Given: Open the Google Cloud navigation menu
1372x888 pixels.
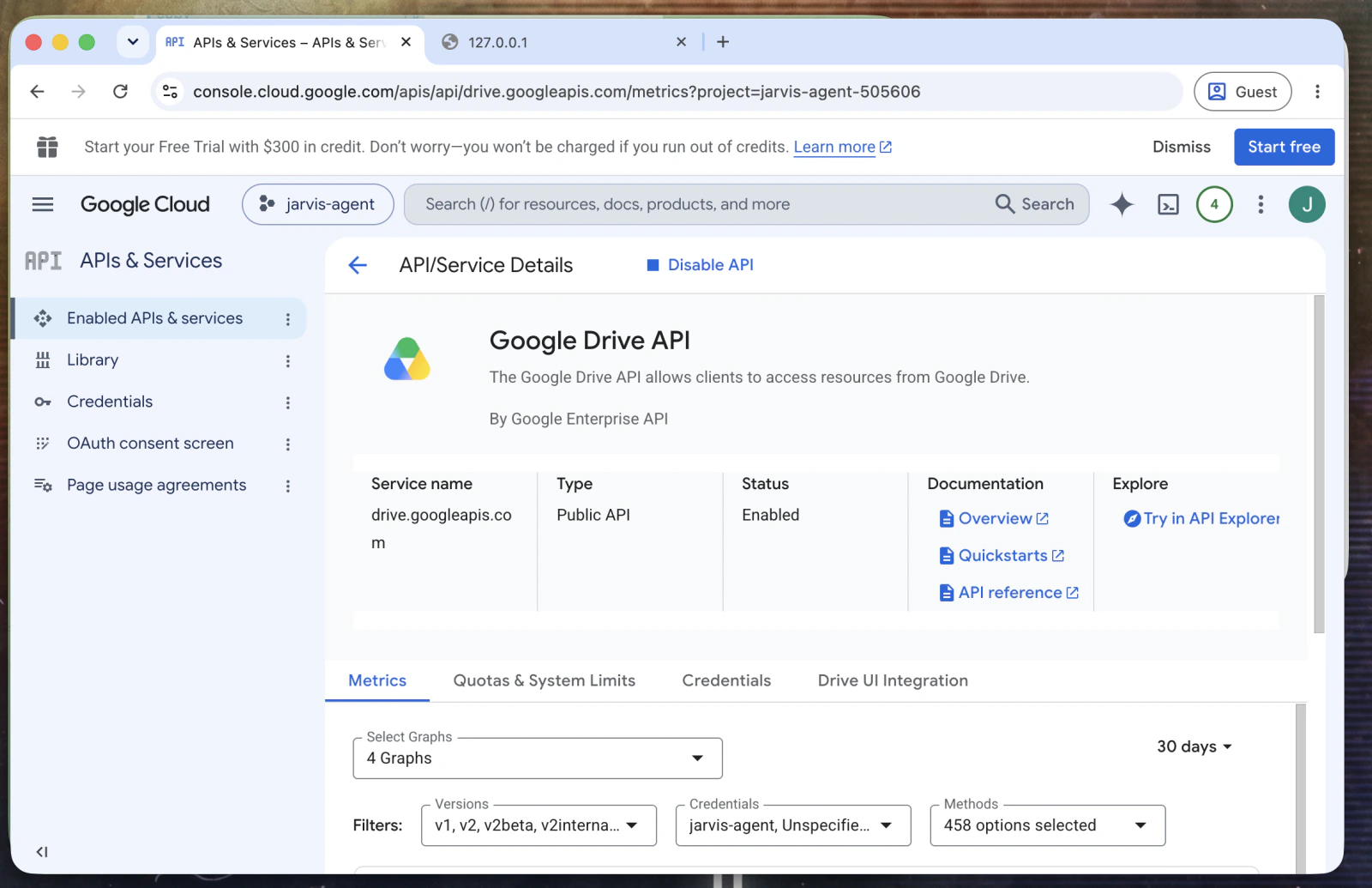Looking at the screenshot, I should pyautogui.click(x=43, y=204).
